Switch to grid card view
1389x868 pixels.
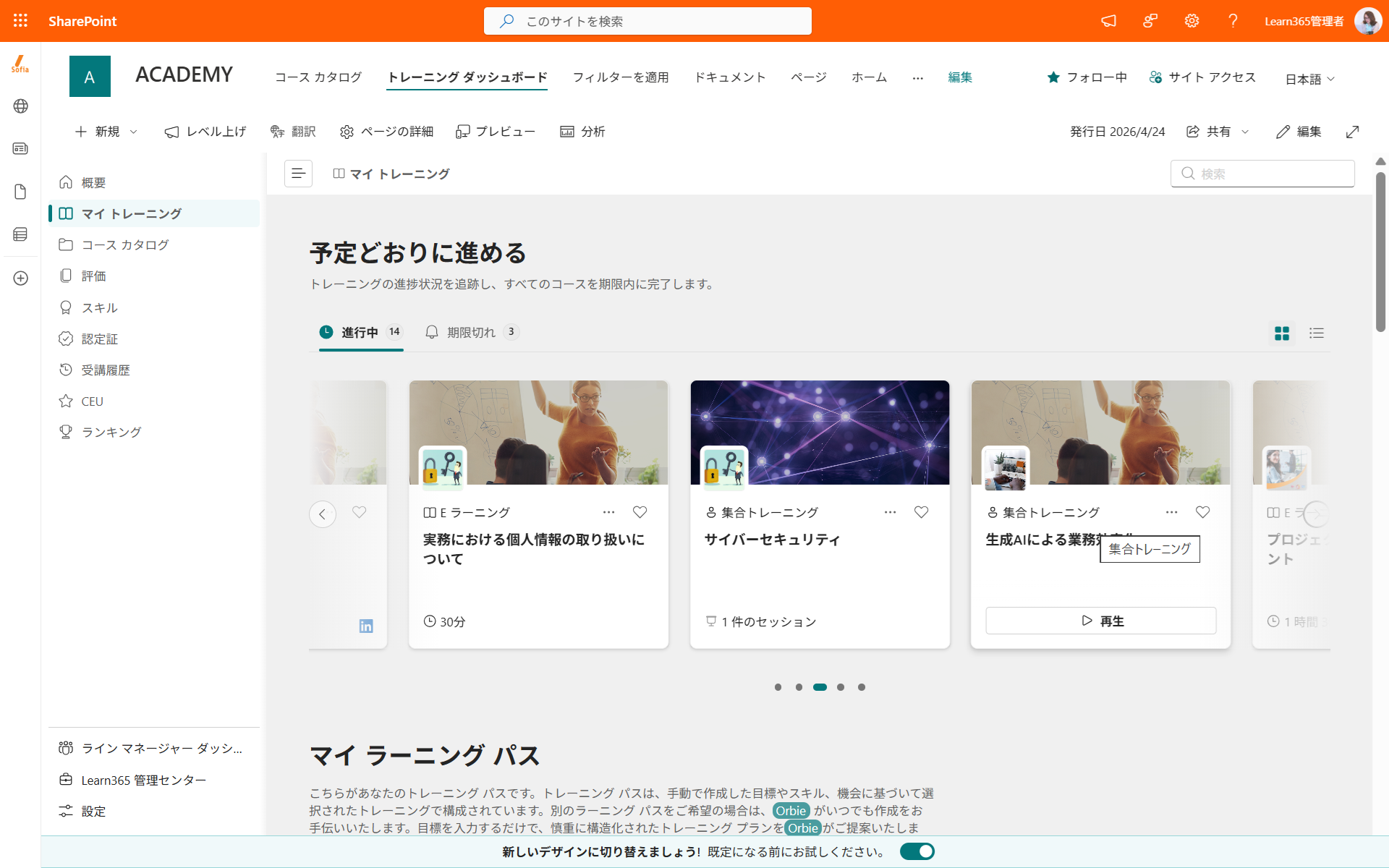tap(1282, 333)
